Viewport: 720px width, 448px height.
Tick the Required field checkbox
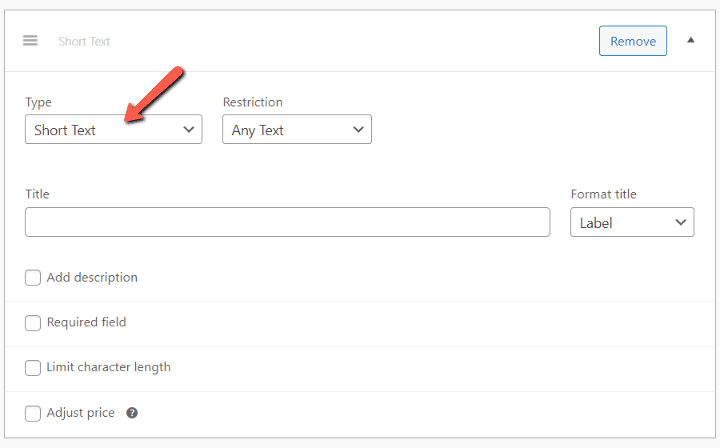click(33, 323)
